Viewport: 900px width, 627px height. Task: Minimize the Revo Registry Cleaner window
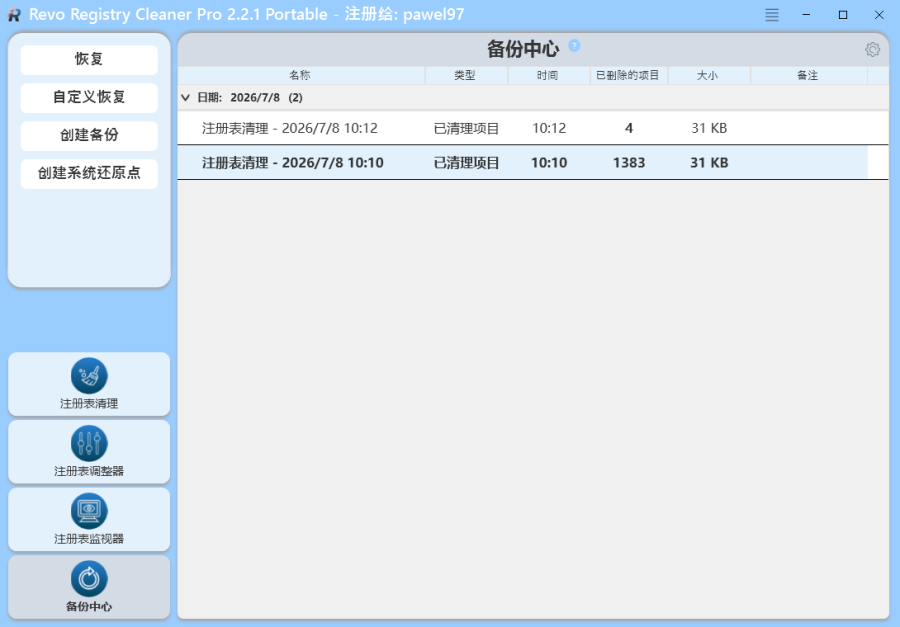coord(806,15)
